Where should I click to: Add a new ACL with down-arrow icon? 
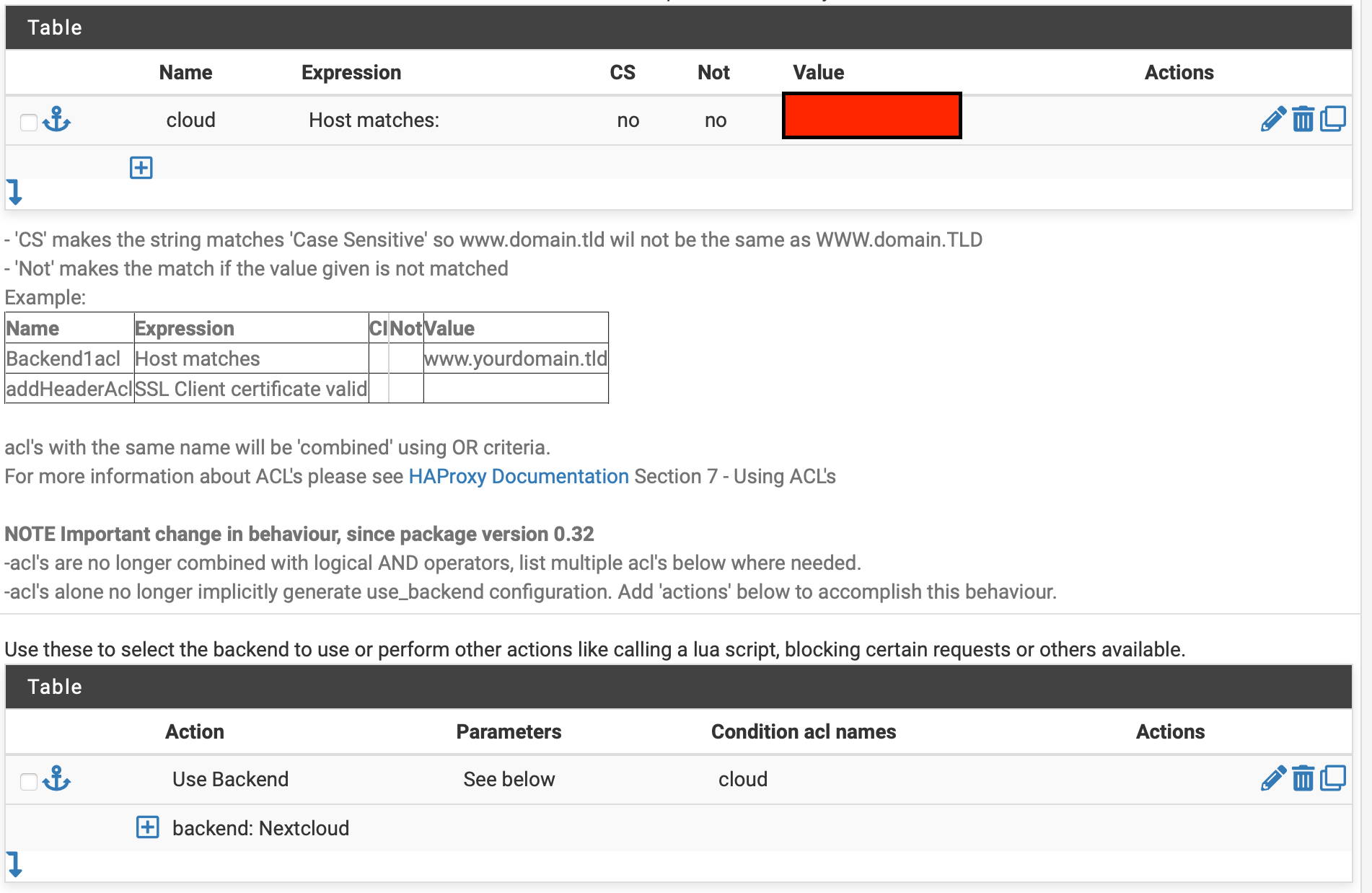point(14,193)
